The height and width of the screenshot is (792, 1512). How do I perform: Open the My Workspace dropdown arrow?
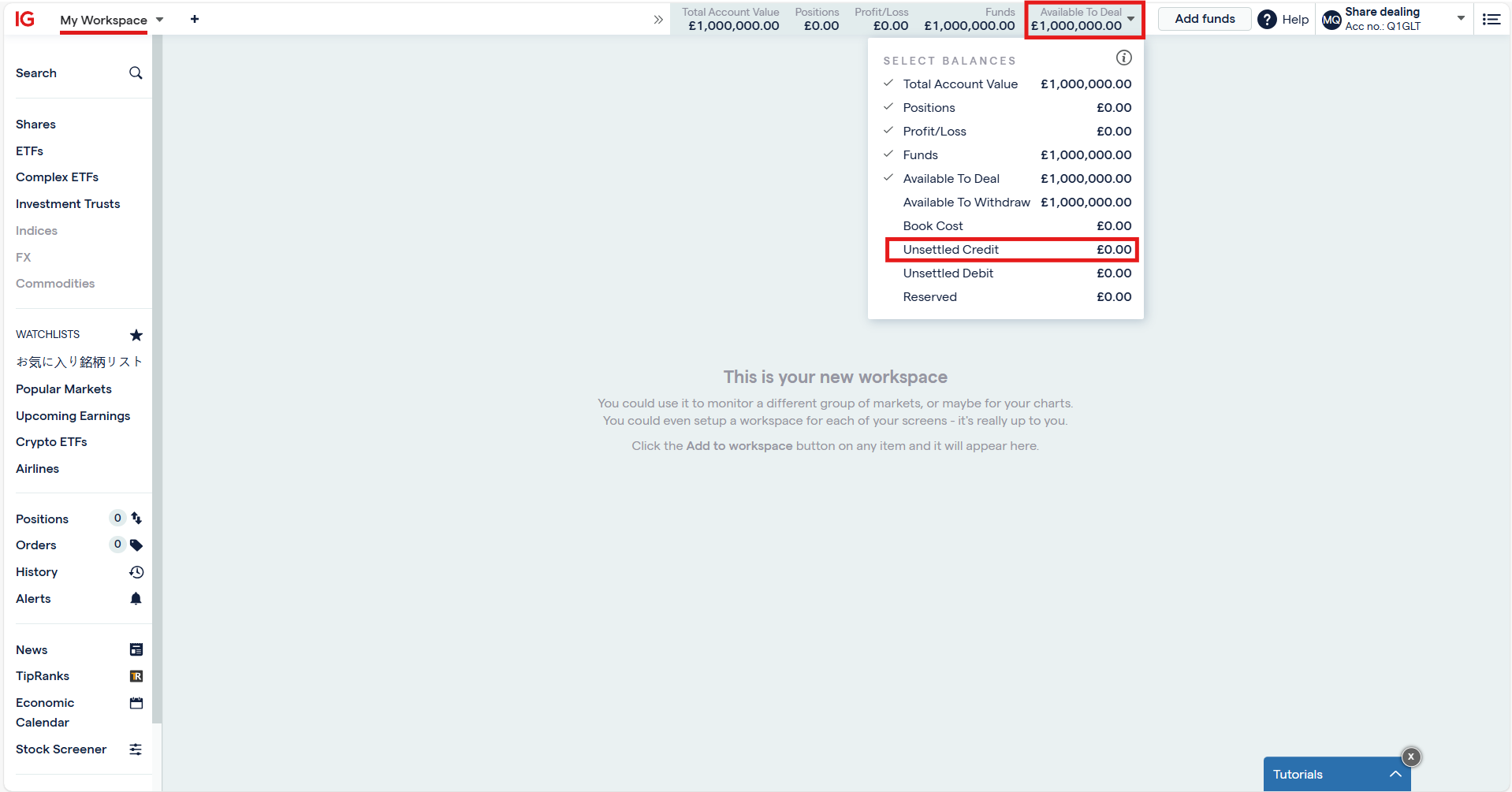tap(160, 20)
